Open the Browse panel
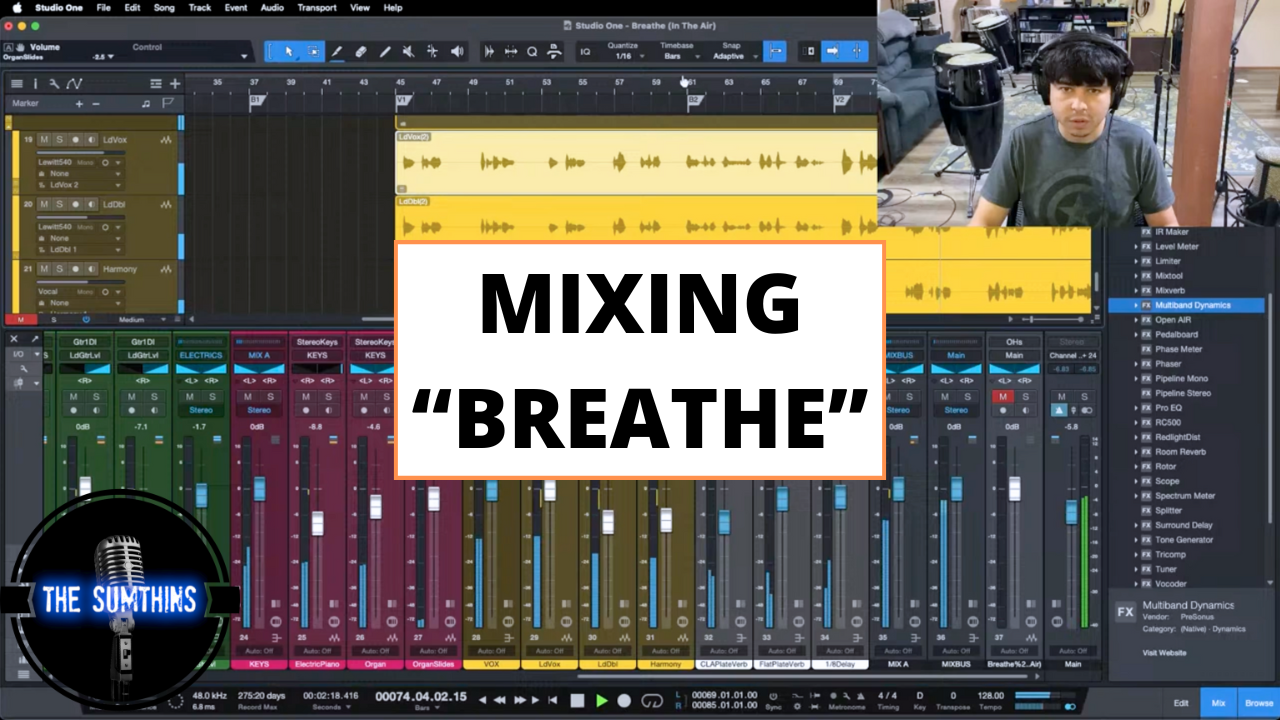The height and width of the screenshot is (720, 1280). coord(1259,703)
